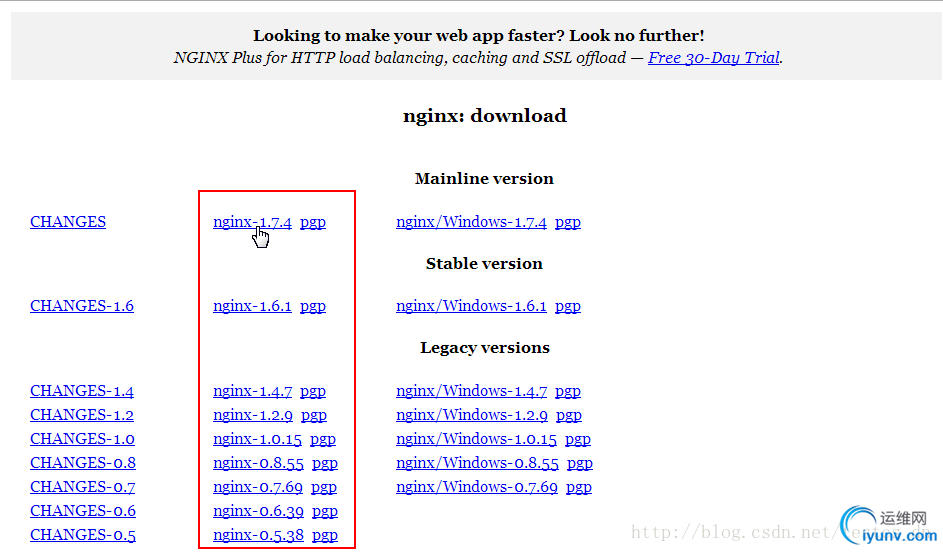Open pgp signature for nginx-0.7.69
943x552 pixels.
coord(324,488)
